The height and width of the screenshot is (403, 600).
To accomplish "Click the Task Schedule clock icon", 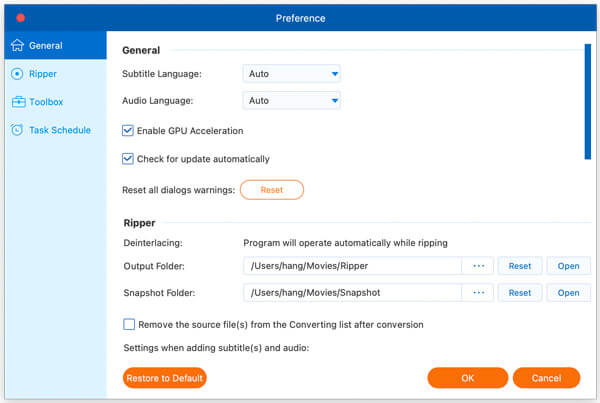I will 17,129.
